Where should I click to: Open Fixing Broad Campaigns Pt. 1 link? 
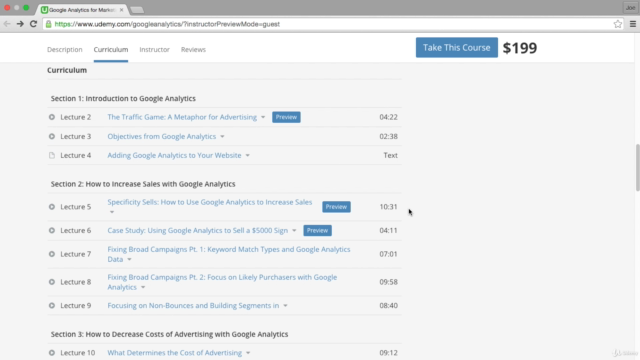point(229,254)
